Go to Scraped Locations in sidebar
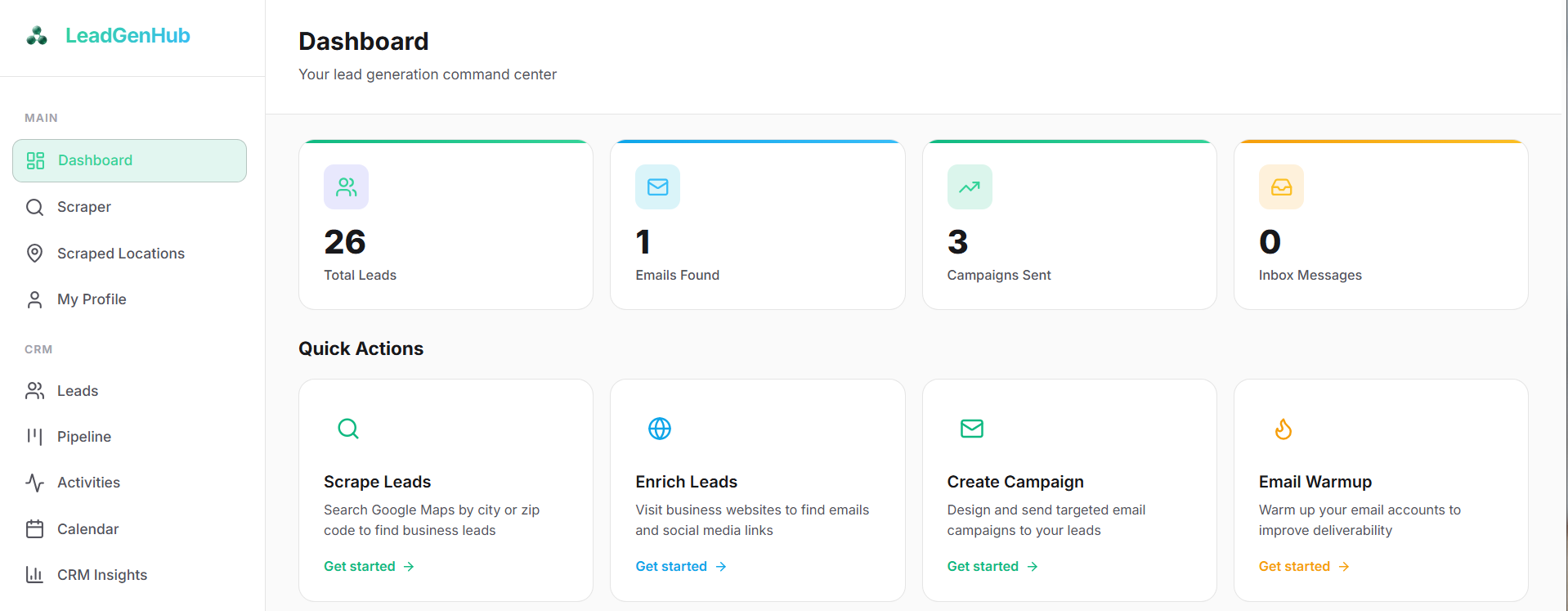 (120, 254)
